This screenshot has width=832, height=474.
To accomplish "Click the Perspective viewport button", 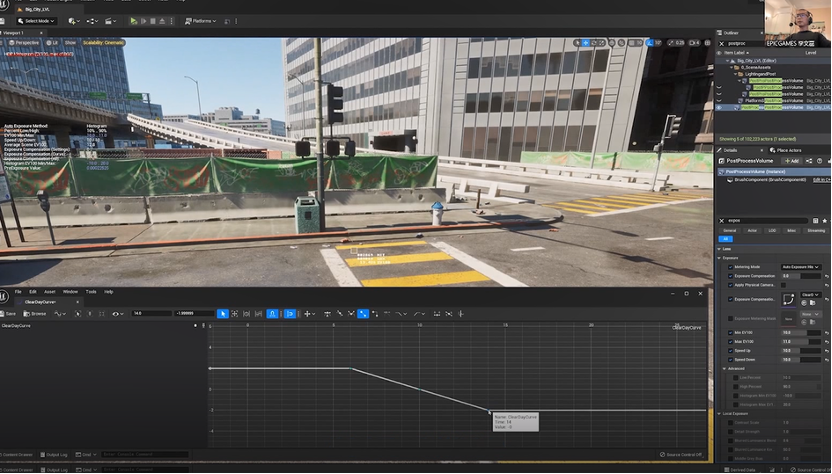I will (x=23, y=42).
